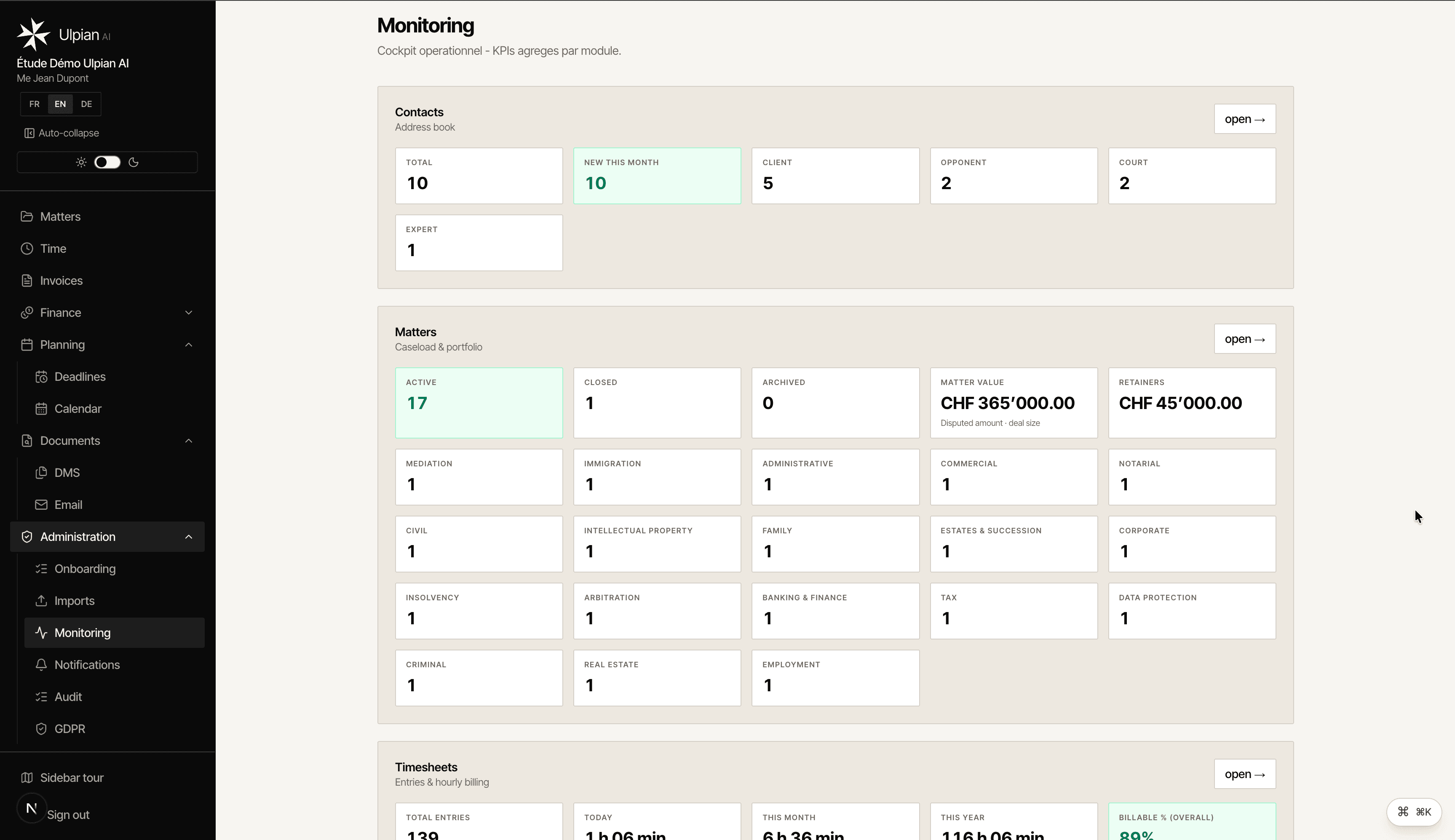
Task: Click the Opponent contacts tile
Action: (x=1014, y=176)
